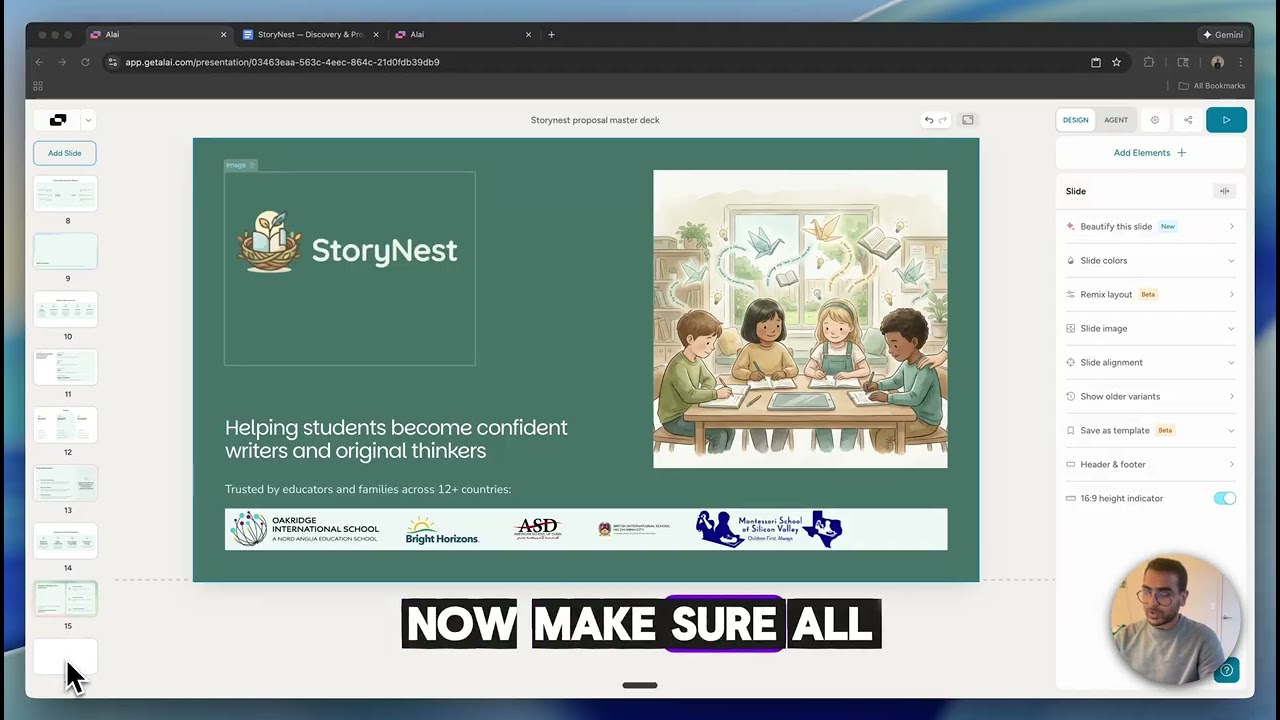Click the paint drop icon beside Slide colors
The height and width of the screenshot is (720, 1280).
tap(1071, 261)
